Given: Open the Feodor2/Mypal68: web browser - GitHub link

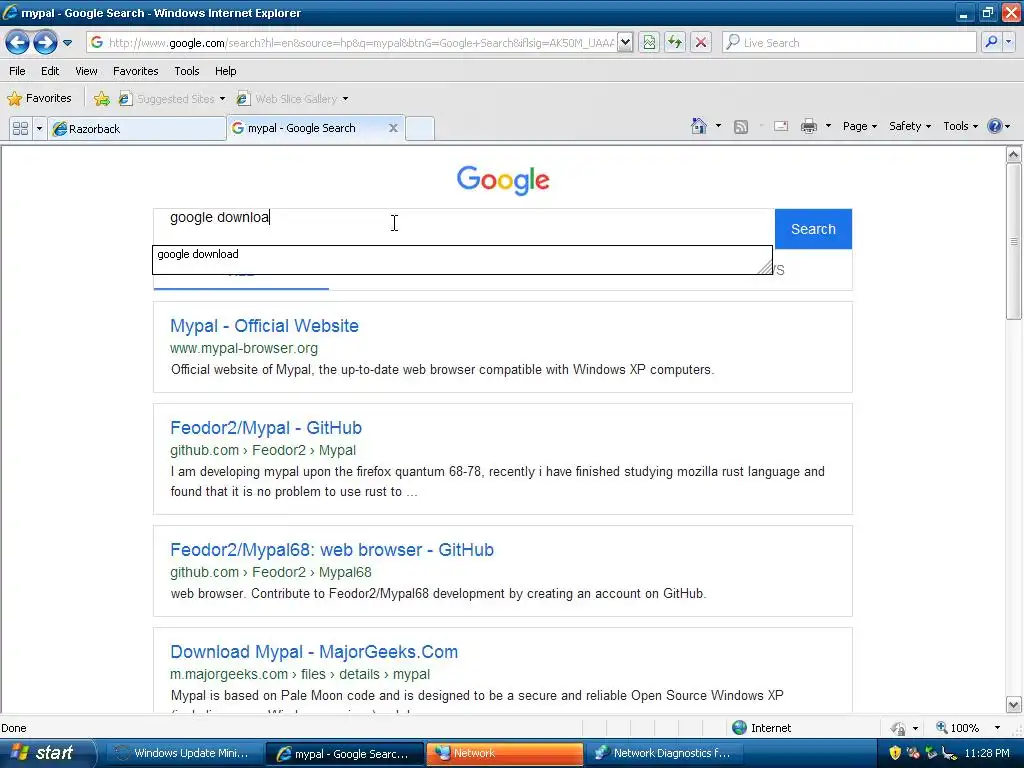Looking at the screenshot, I should click(x=332, y=550).
